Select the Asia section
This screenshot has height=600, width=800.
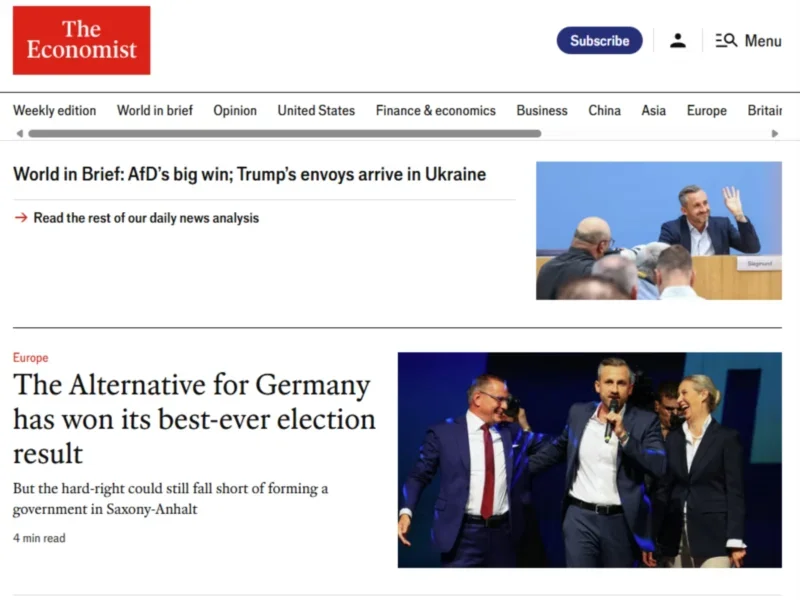654,111
